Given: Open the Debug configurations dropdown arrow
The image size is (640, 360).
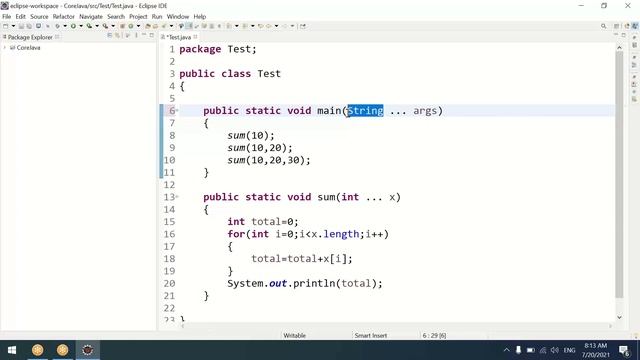Looking at the screenshot, I should [x=65, y=26].
